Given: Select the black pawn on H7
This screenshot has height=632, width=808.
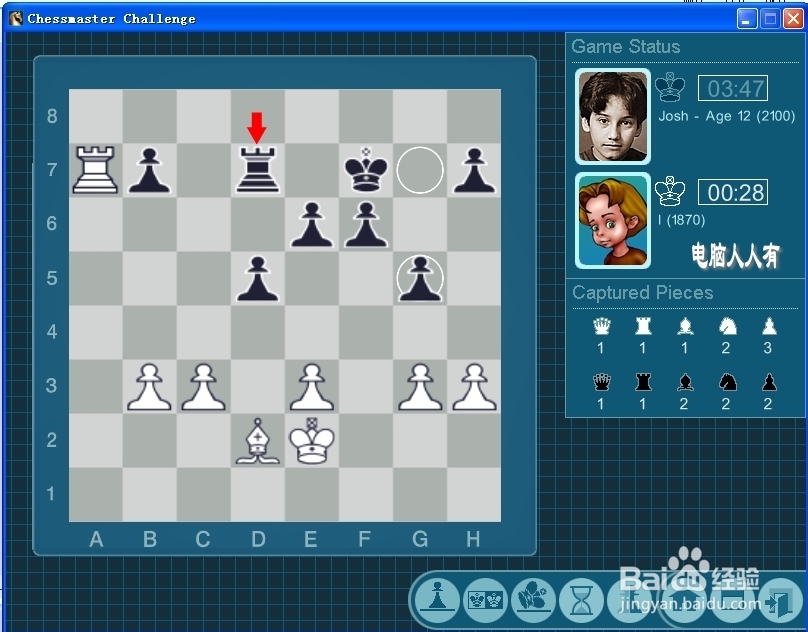Looking at the screenshot, I should [474, 170].
